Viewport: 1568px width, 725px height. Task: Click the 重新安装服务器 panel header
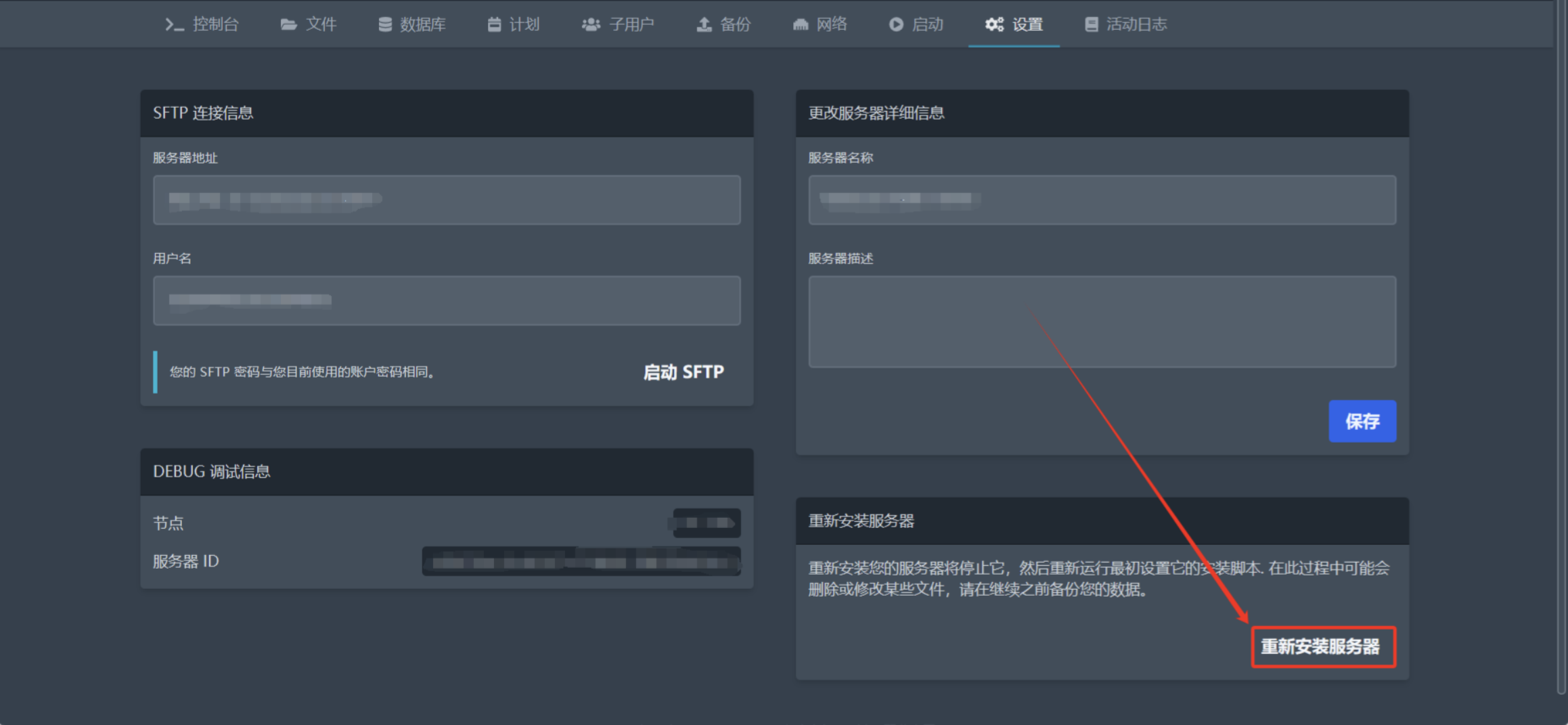[1102, 521]
